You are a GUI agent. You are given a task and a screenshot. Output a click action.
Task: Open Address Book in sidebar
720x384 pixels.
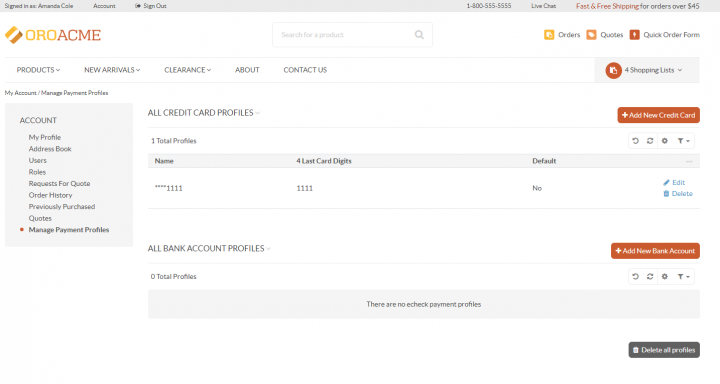50,149
